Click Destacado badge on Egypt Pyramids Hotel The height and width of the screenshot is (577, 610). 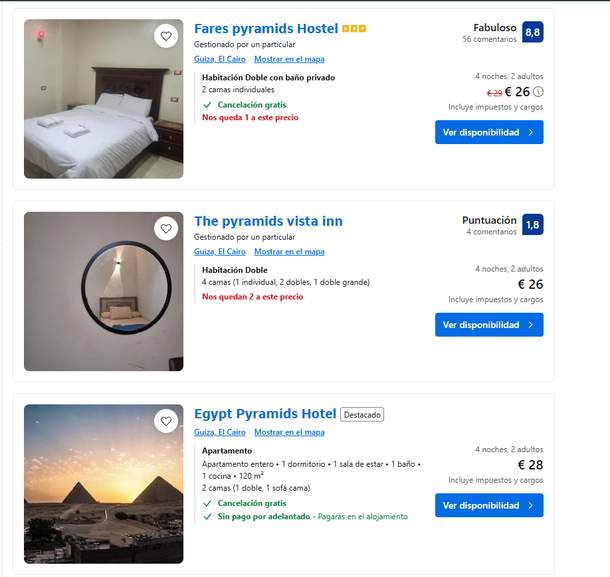362,415
